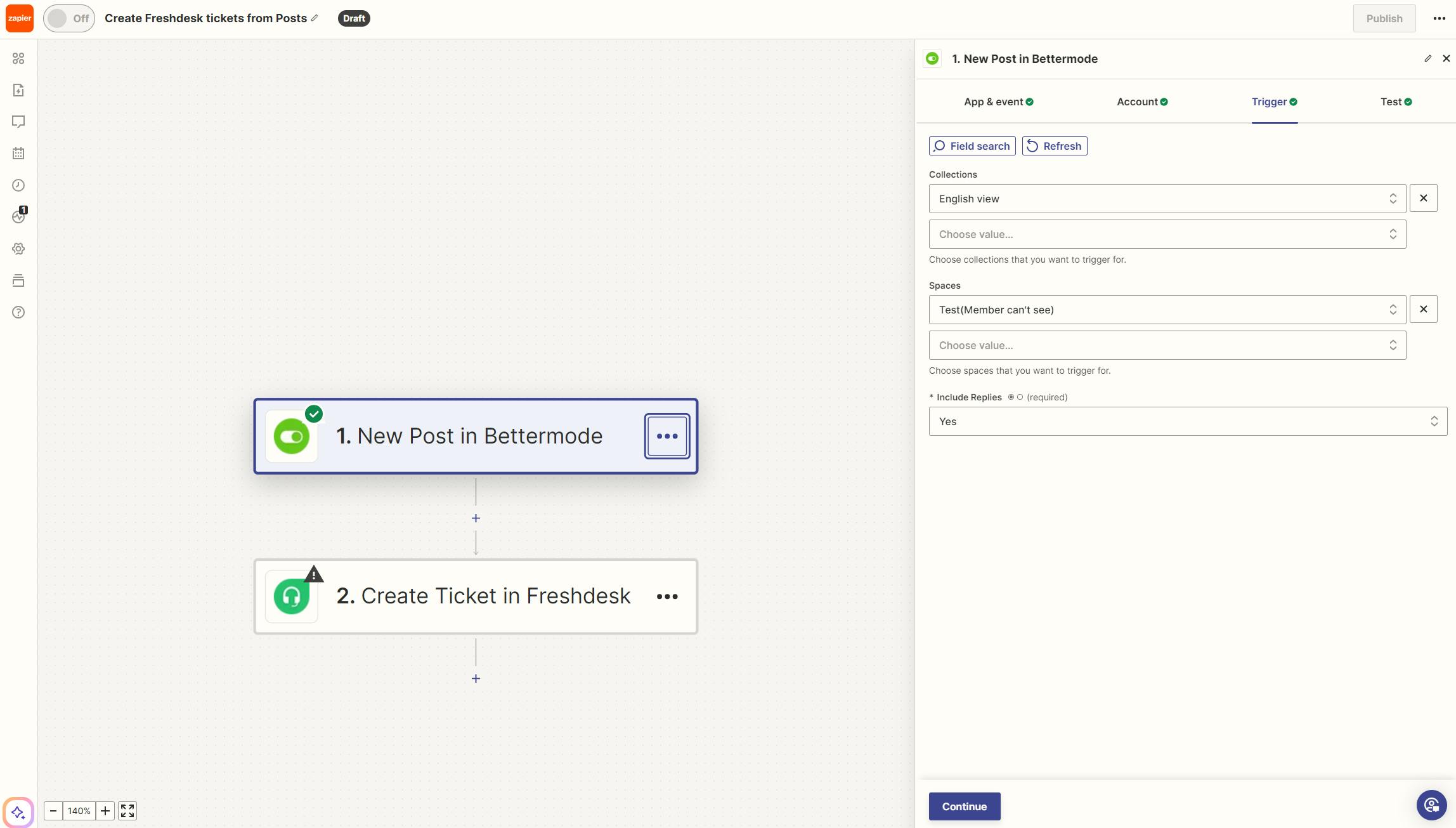This screenshot has height=828, width=1456.
Task: Select second Include Replies radio option
Action: [x=1020, y=397]
